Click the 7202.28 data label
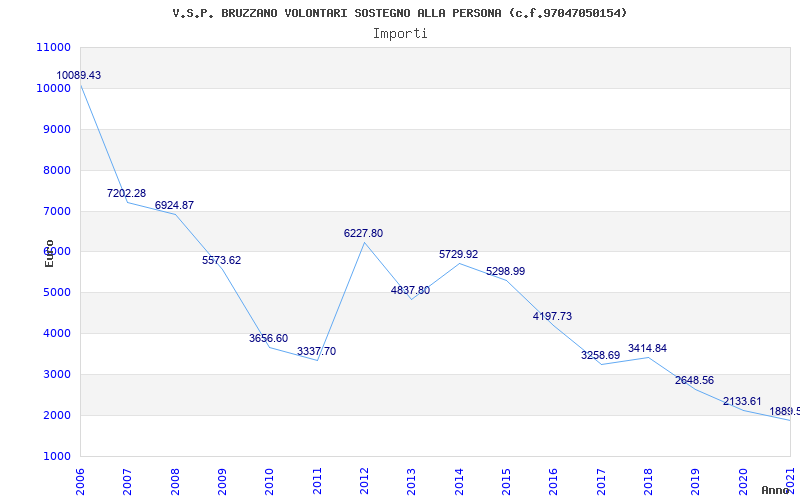Viewport: 800px width, 500px height. (127, 193)
